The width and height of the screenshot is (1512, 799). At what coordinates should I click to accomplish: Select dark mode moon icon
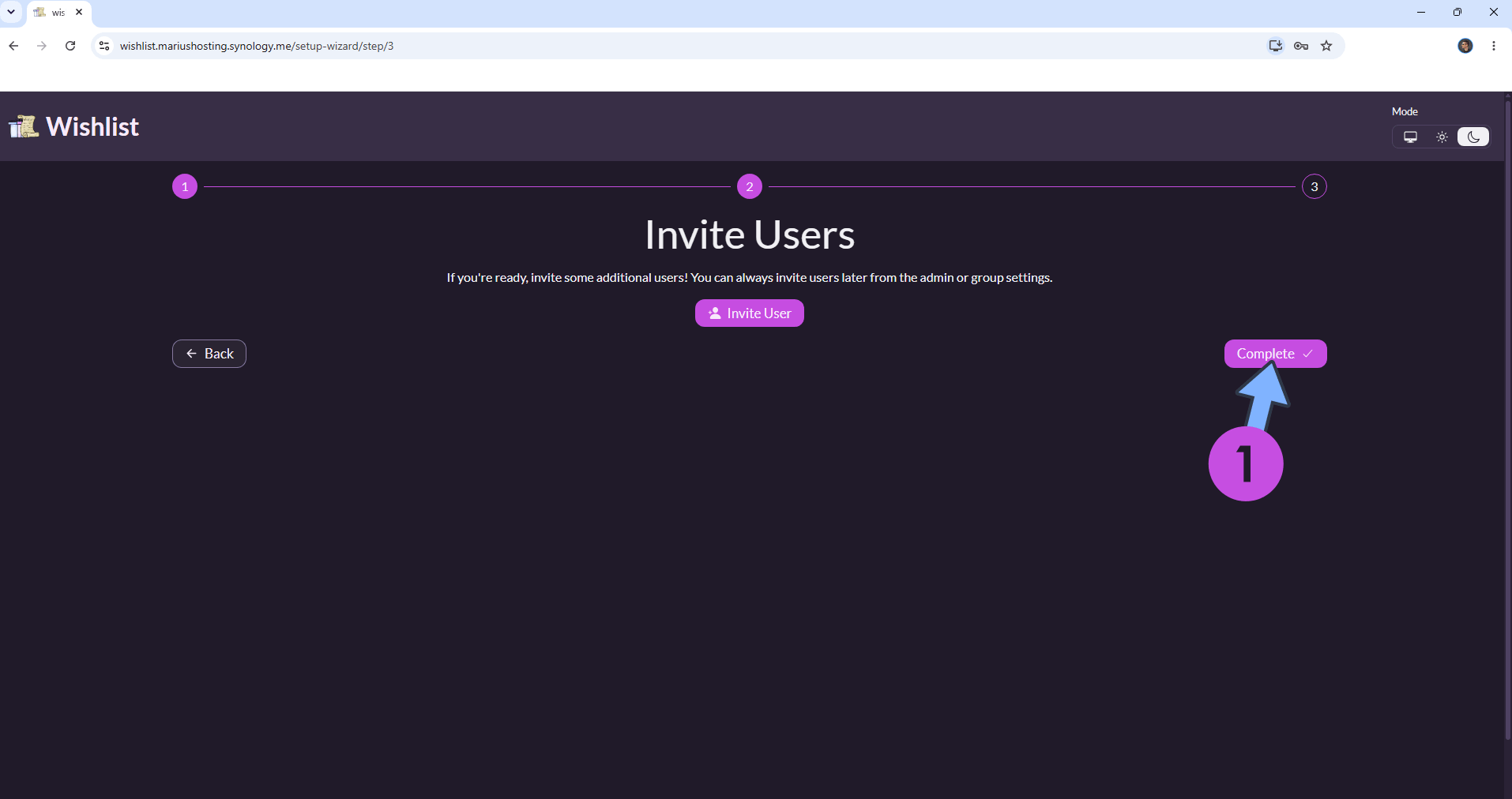coord(1473,137)
